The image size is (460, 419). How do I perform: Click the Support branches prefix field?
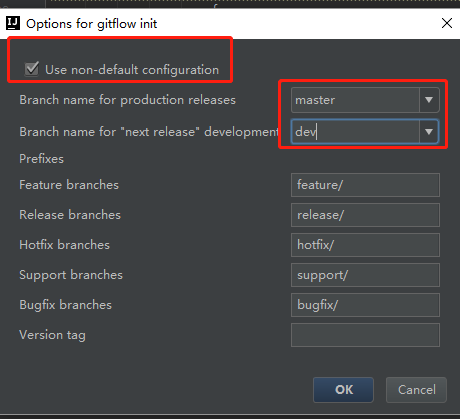click(365, 275)
